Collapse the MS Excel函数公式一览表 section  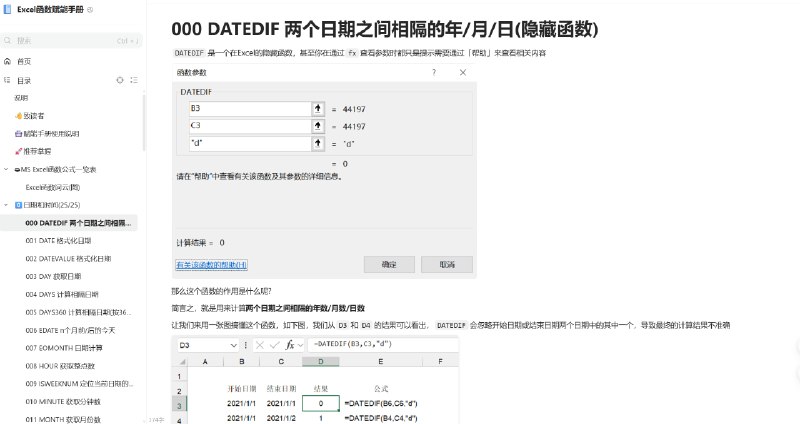tap(6, 169)
